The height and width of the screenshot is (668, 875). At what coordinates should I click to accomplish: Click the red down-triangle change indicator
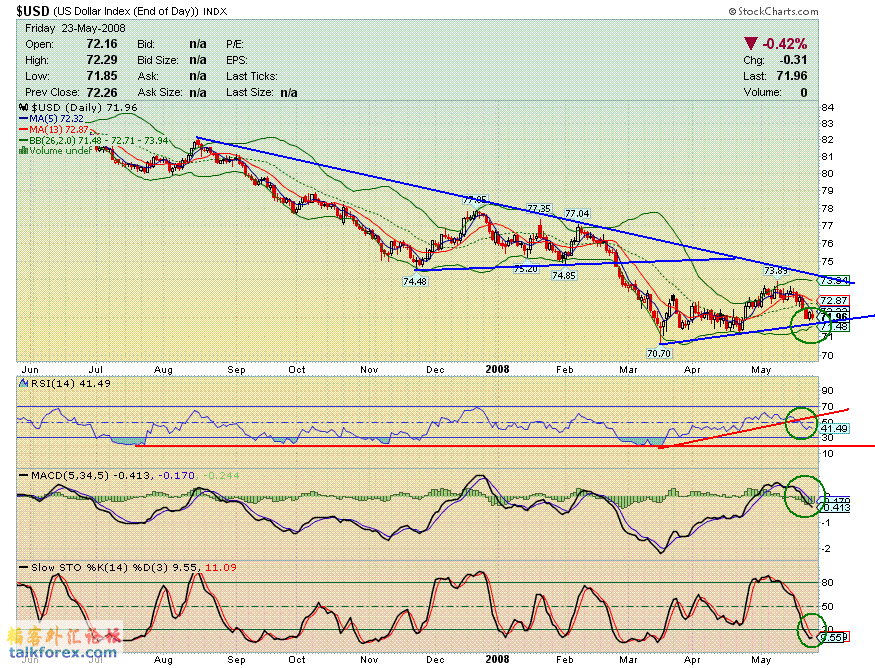pos(751,44)
